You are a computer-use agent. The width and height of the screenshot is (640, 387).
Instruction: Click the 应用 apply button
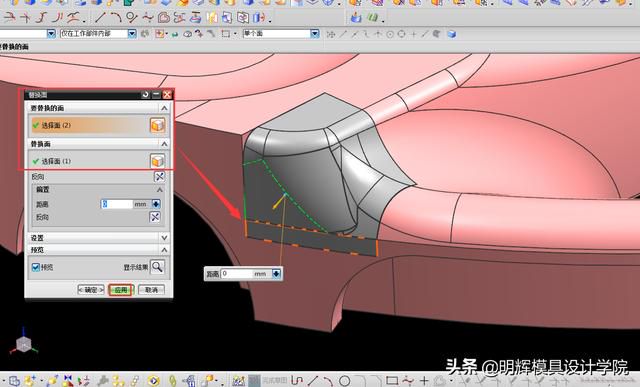point(120,290)
